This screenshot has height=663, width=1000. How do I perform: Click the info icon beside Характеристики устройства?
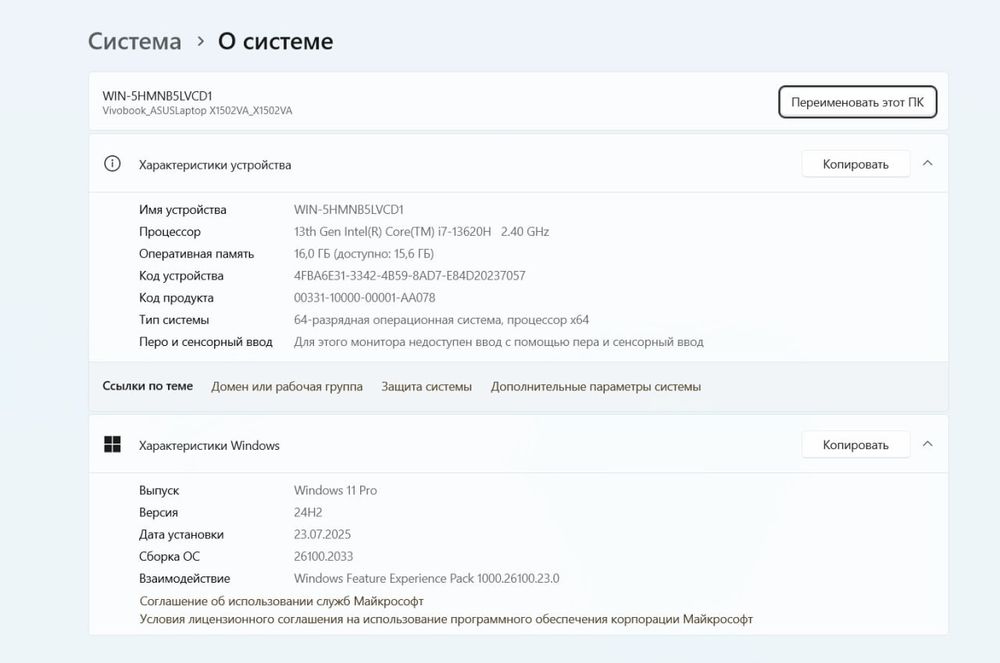pos(112,164)
